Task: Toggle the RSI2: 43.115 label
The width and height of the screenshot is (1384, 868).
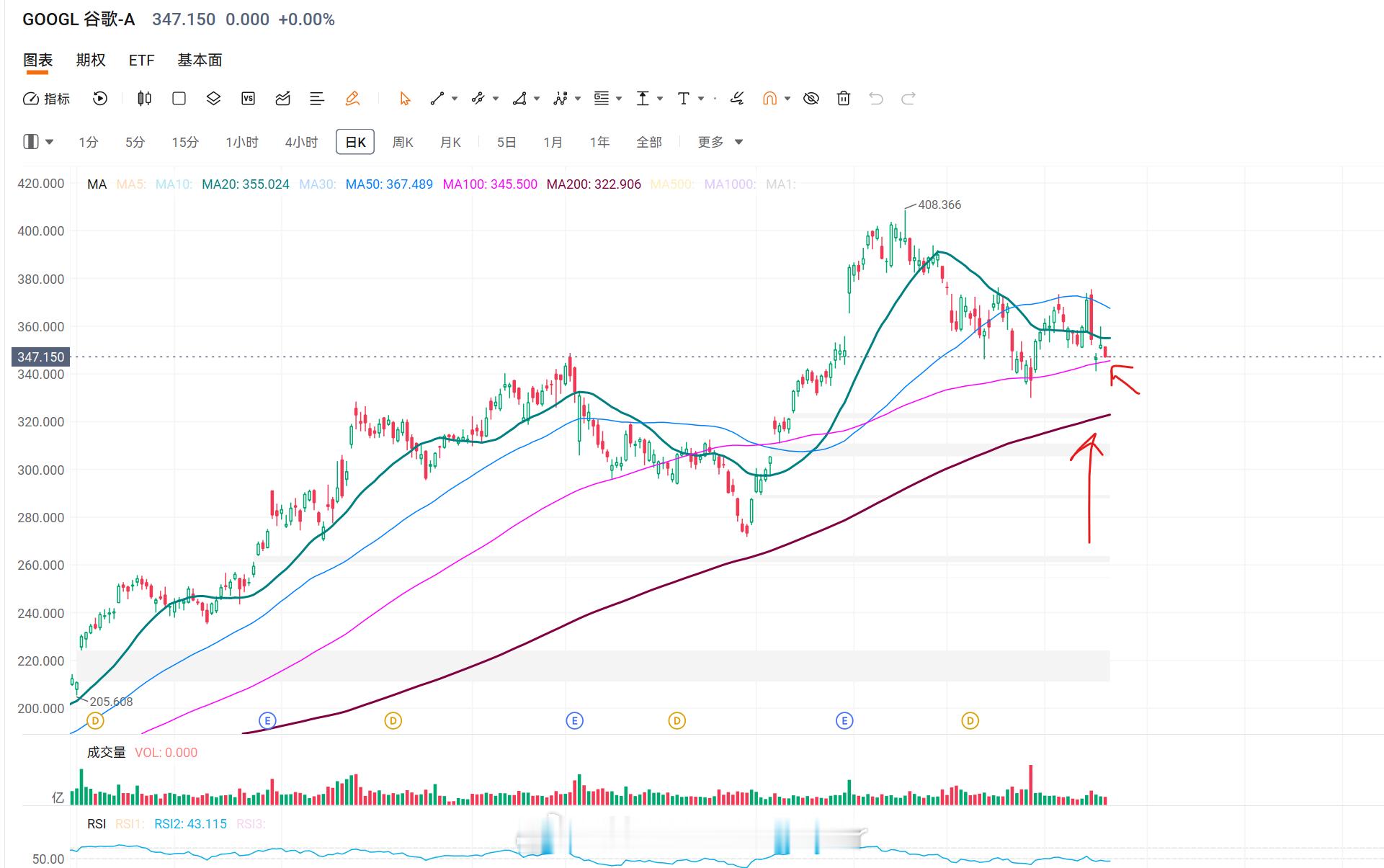Action: click(190, 824)
